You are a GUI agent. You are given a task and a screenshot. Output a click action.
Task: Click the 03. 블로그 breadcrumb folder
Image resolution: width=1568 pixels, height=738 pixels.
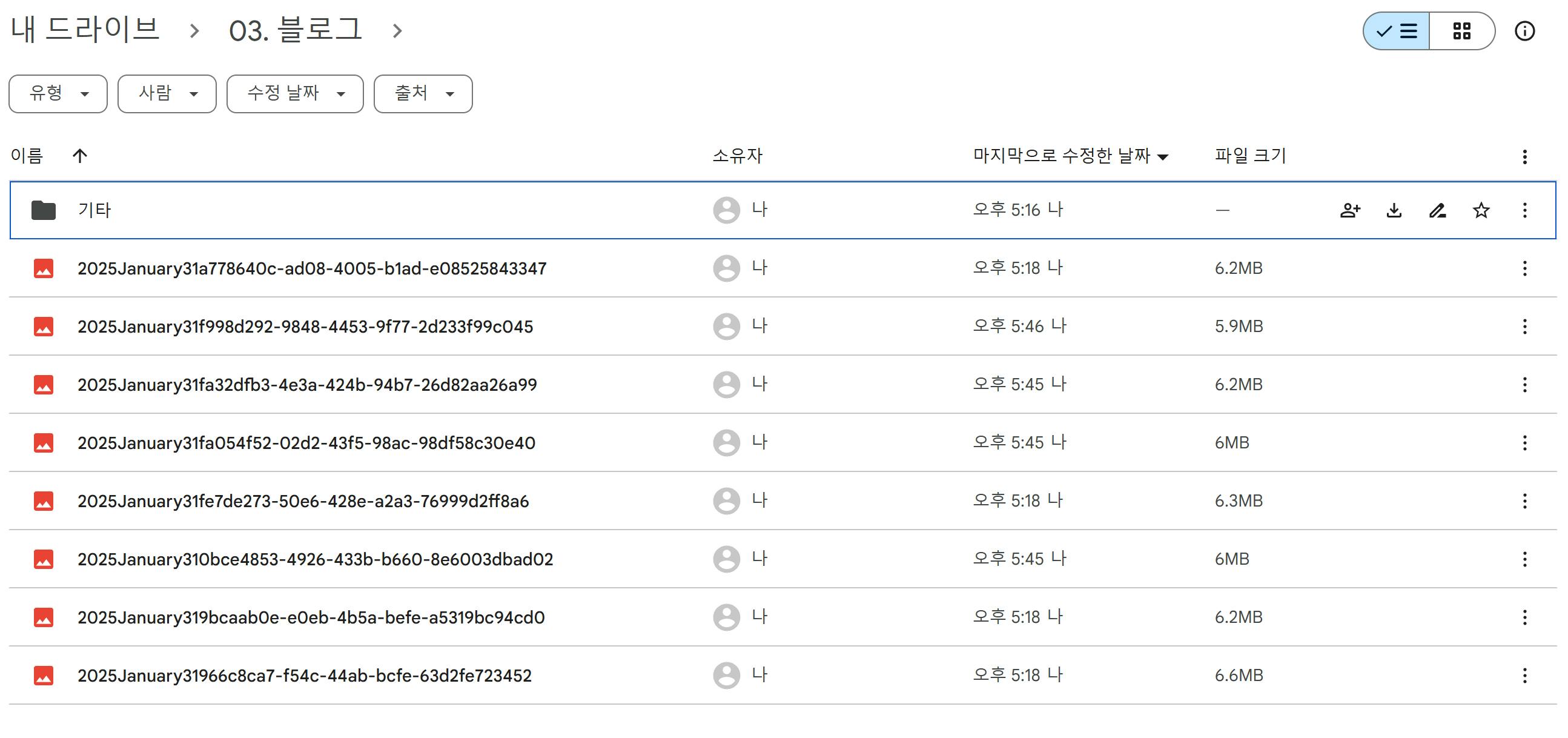point(295,29)
